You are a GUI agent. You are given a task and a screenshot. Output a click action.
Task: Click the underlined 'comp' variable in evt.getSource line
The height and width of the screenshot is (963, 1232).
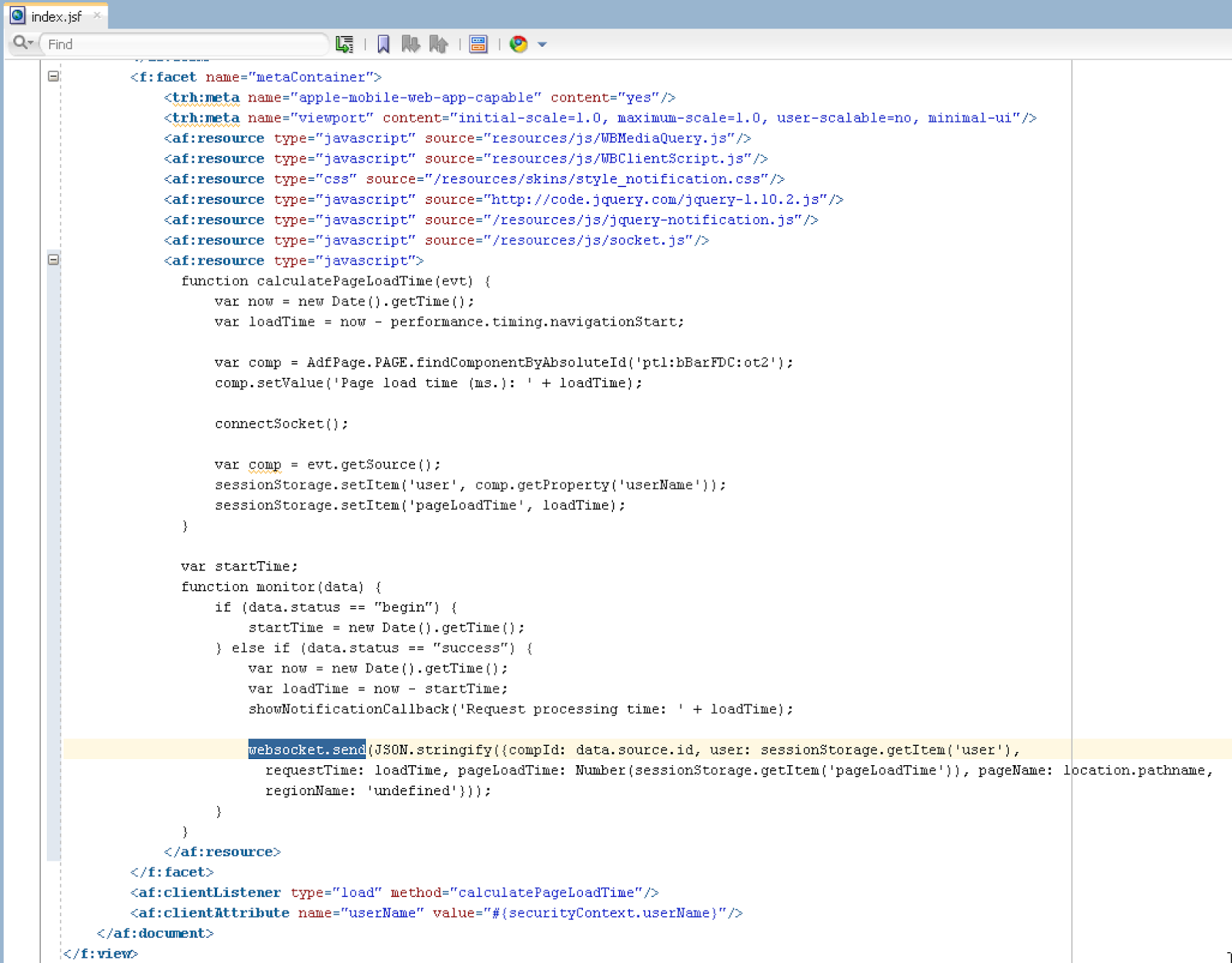pos(265,465)
